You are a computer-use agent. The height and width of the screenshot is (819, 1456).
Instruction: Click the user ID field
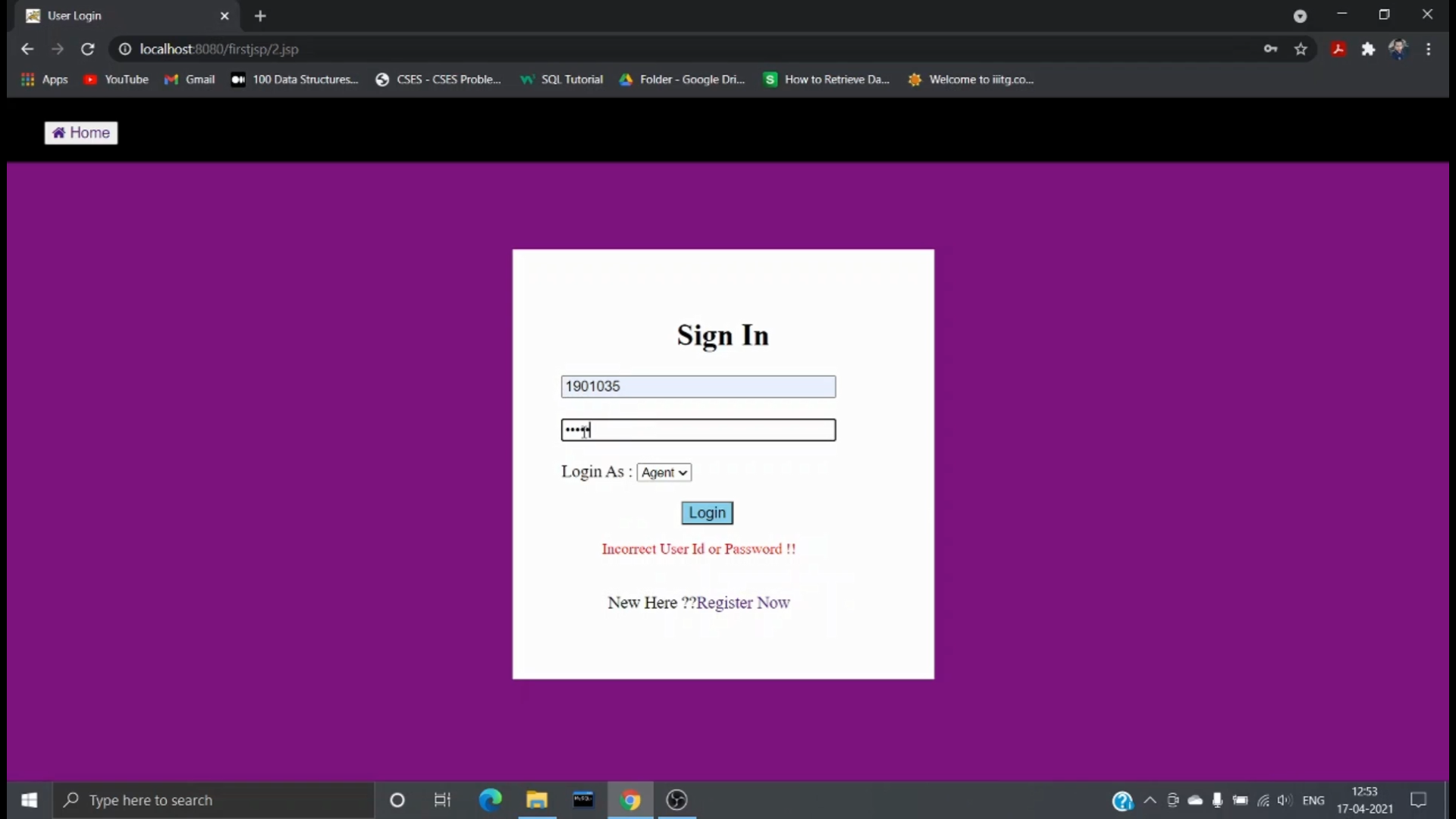pos(698,387)
